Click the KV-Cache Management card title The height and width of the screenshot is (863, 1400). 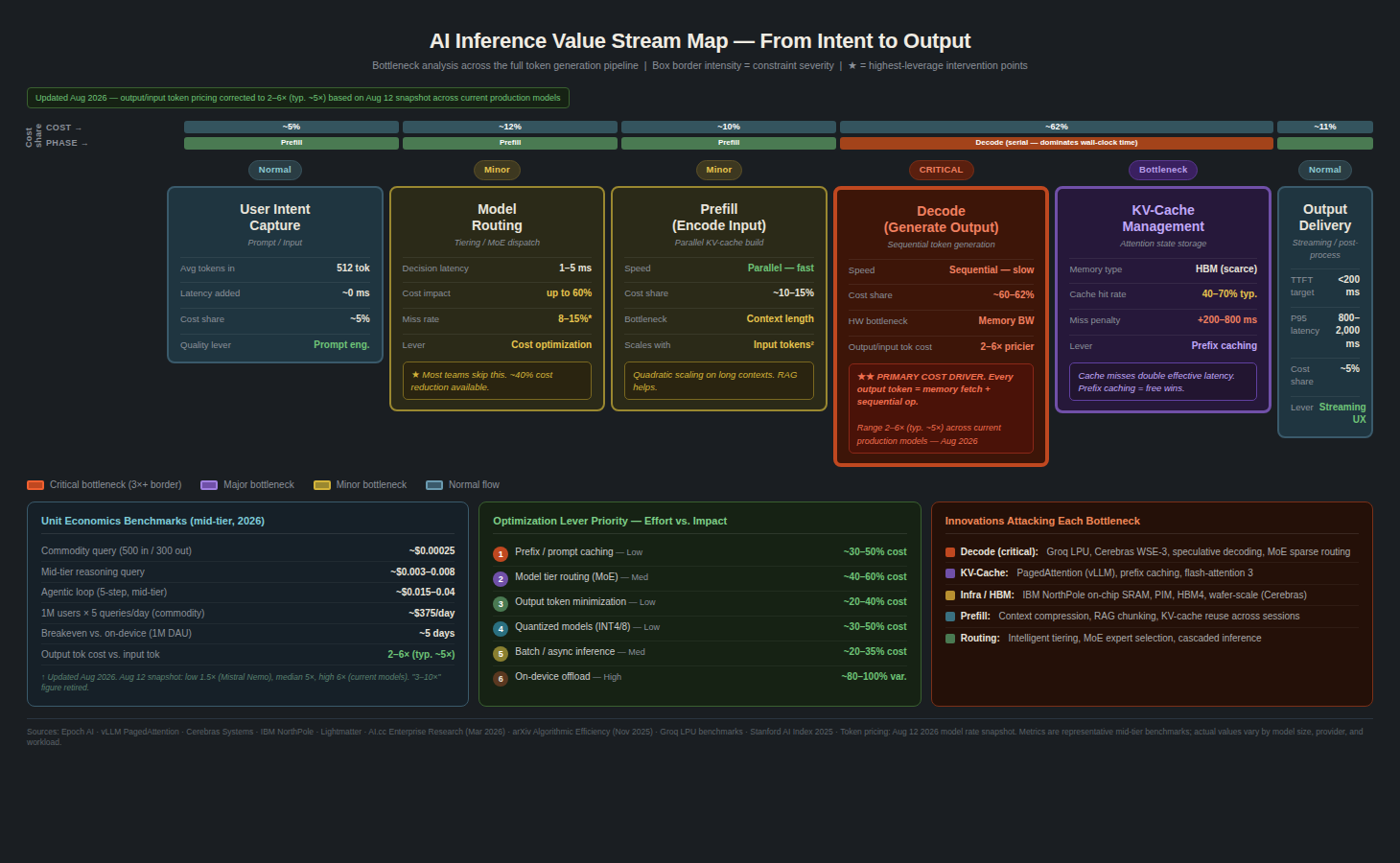click(1163, 219)
